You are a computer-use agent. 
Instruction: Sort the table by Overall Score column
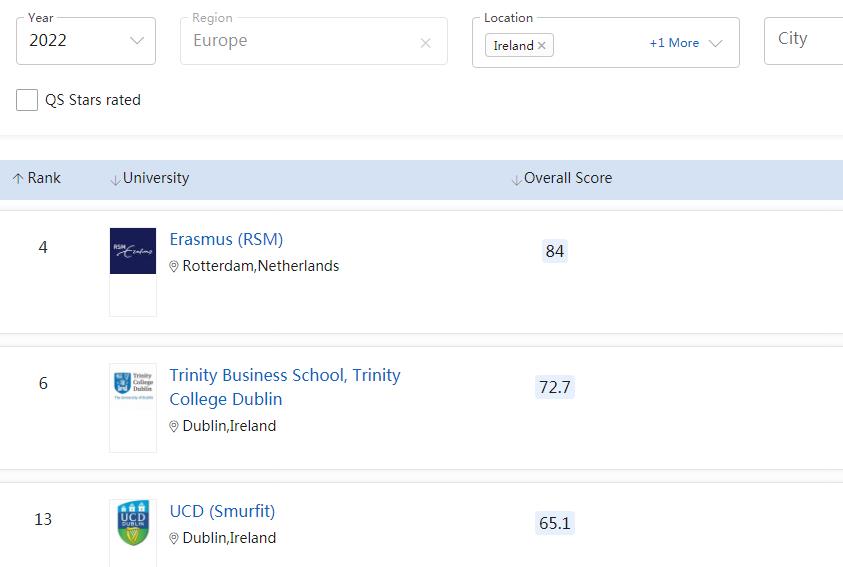click(567, 178)
